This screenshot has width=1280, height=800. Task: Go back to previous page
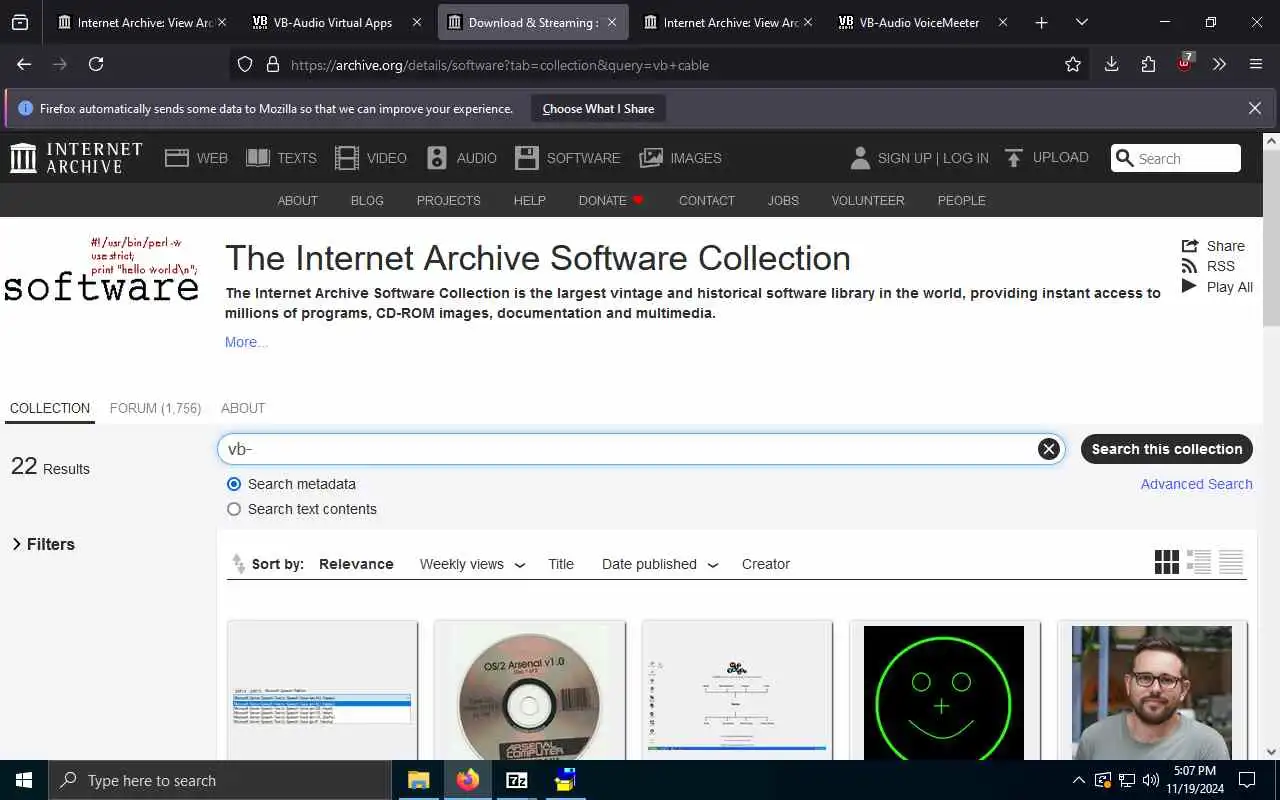(x=24, y=64)
